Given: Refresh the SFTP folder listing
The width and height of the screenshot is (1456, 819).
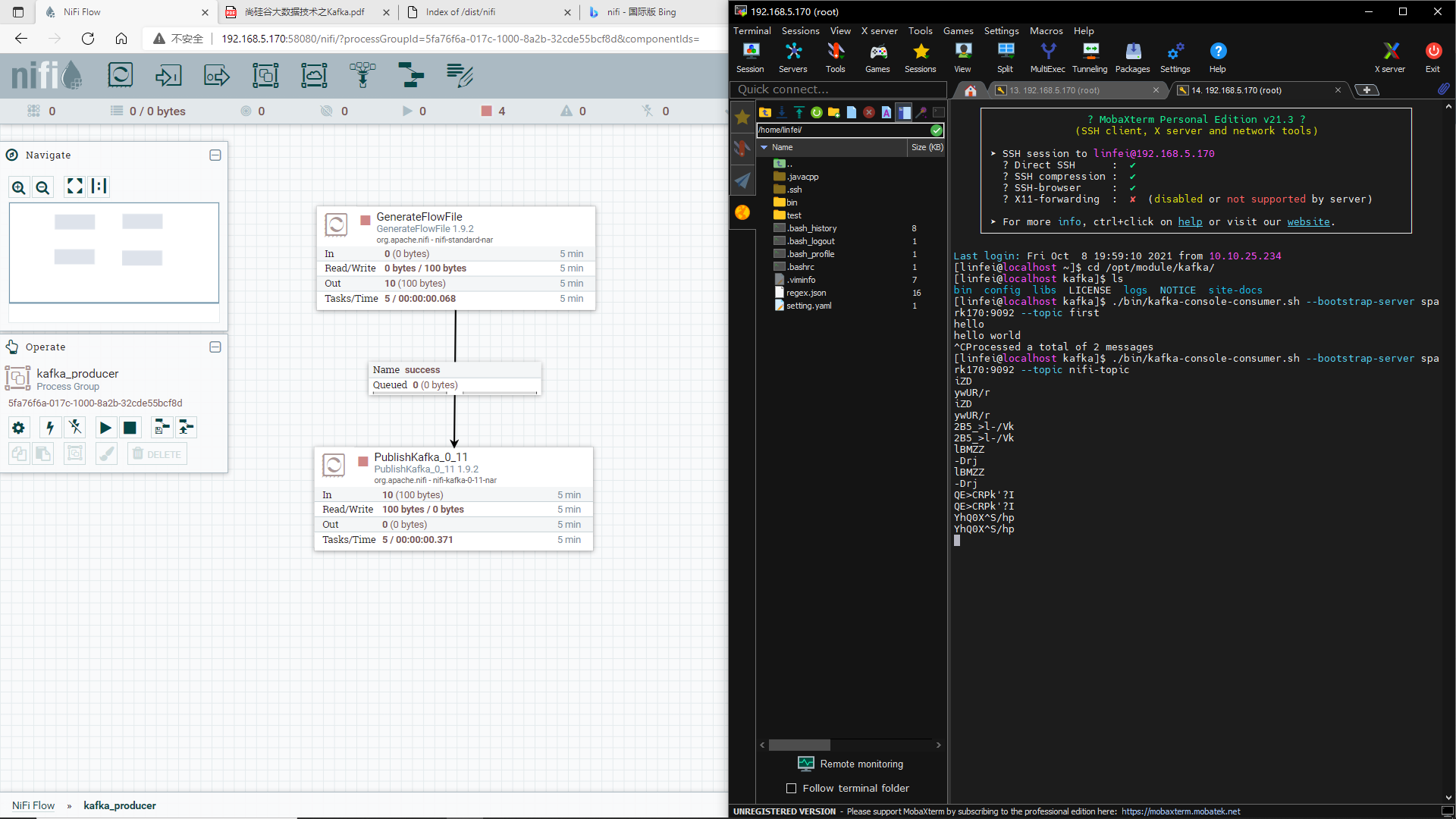Looking at the screenshot, I should pos(817,112).
